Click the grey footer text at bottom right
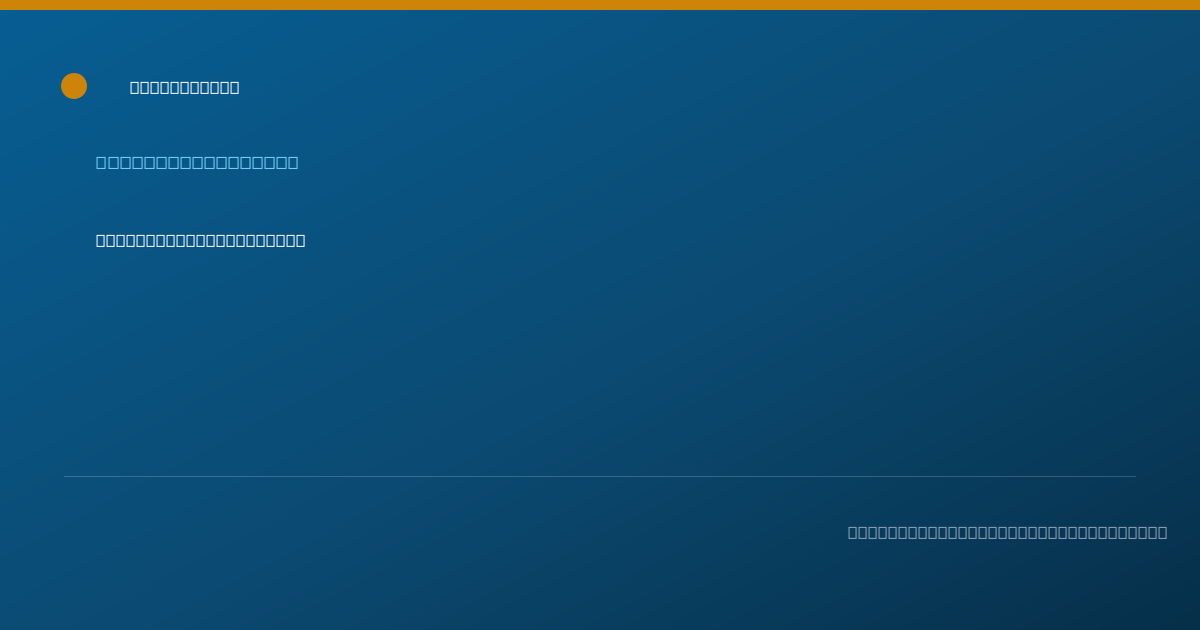Viewport: 1200px width, 630px height. pos(1007,532)
